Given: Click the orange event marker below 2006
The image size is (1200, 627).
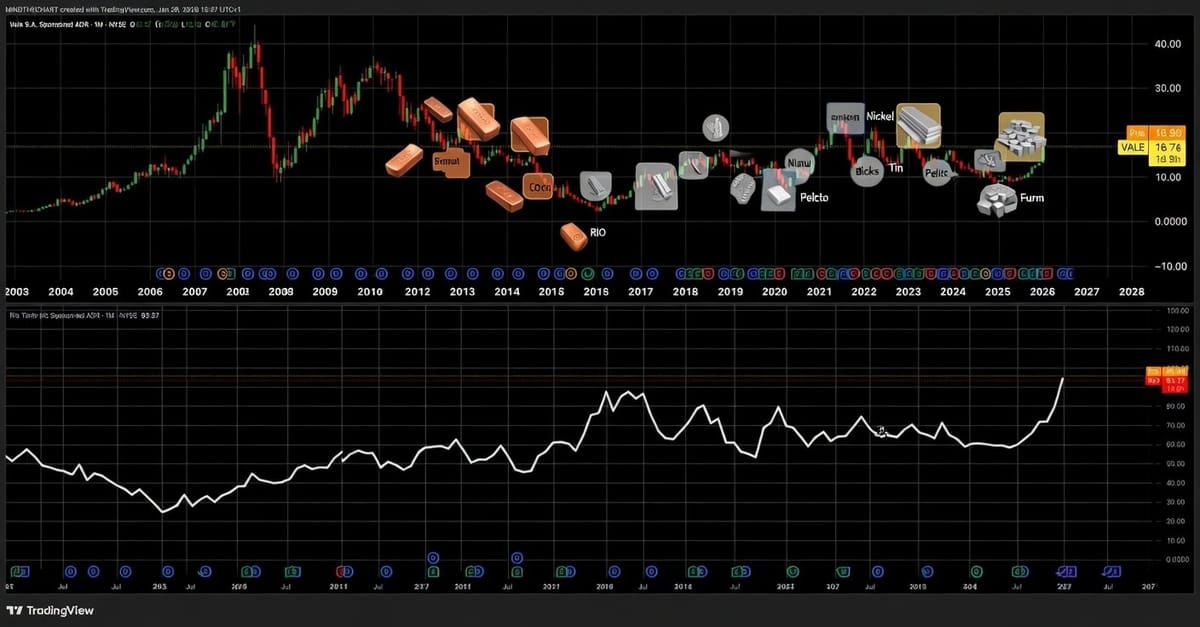Looking at the screenshot, I should [x=169, y=272].
